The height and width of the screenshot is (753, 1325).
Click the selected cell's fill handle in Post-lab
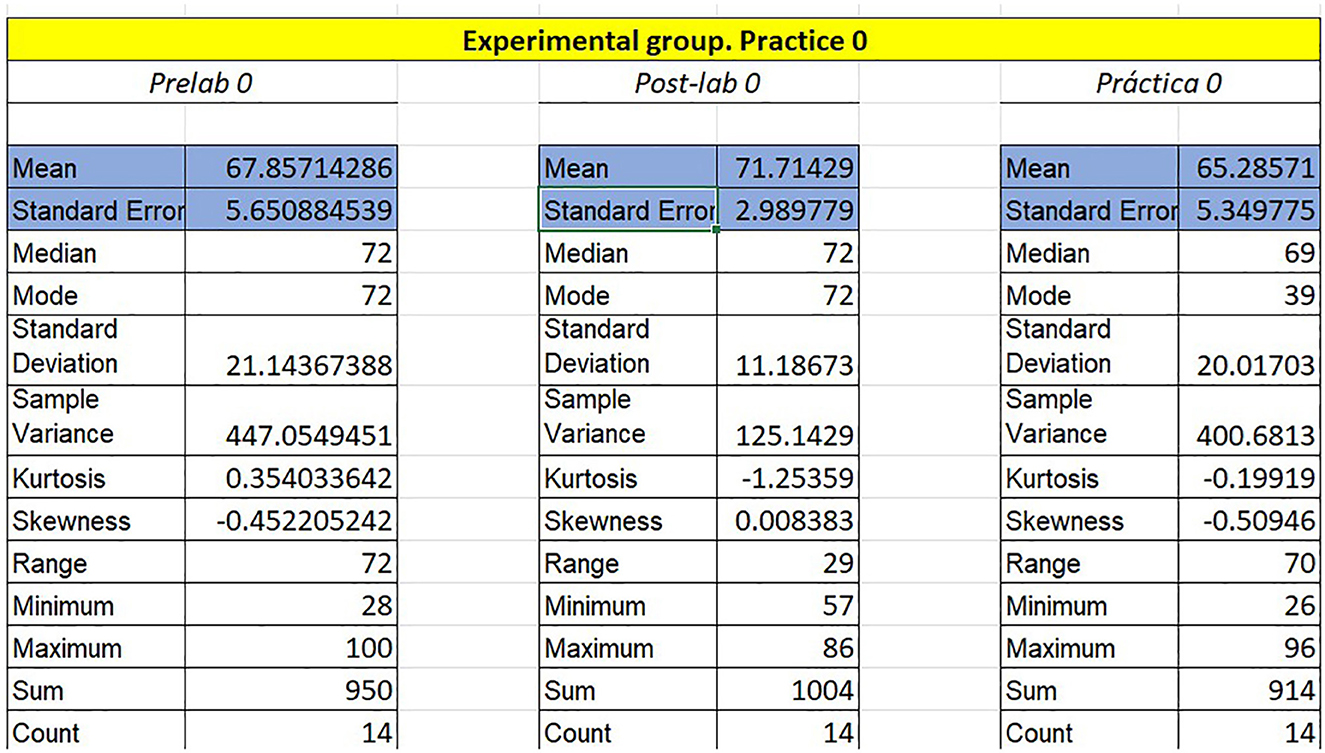click(717, 230)
